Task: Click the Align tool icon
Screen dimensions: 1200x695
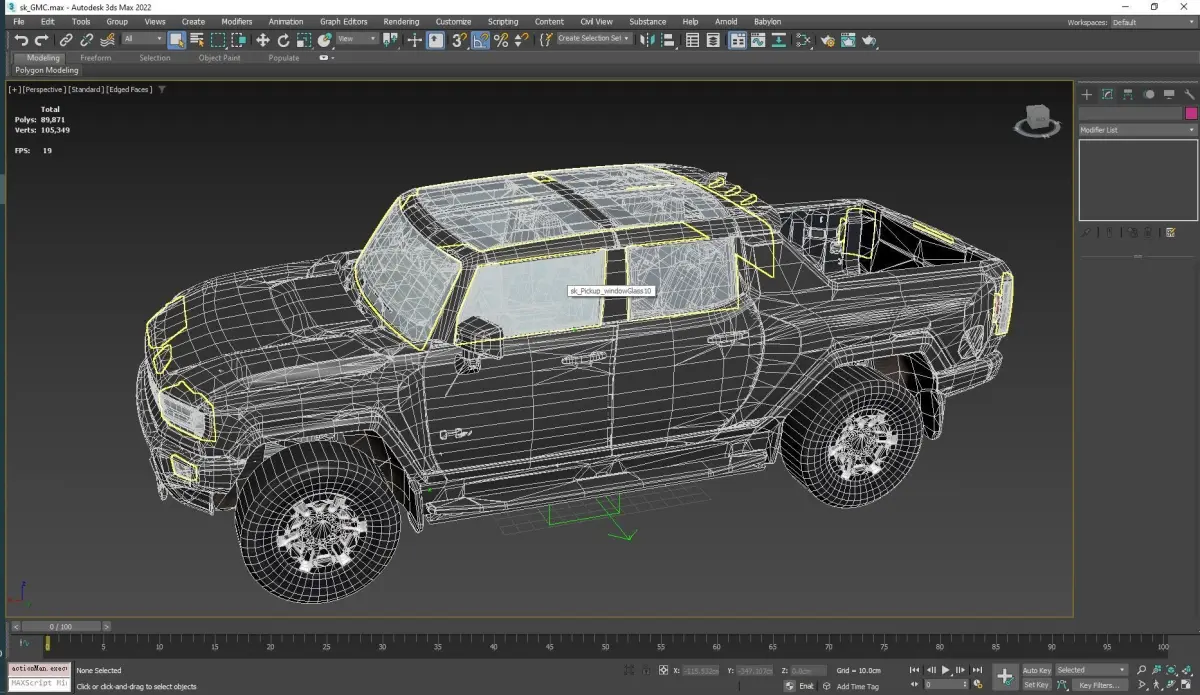Action: pyautogui.click(x=668, y=40)
